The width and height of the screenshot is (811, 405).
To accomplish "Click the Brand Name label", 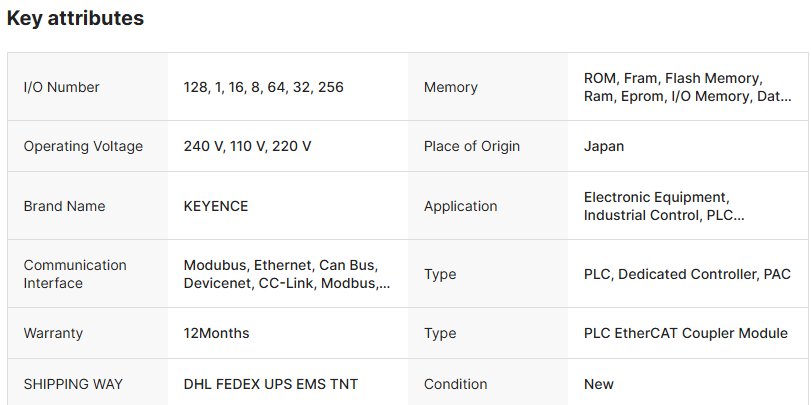I will [64, 206].
